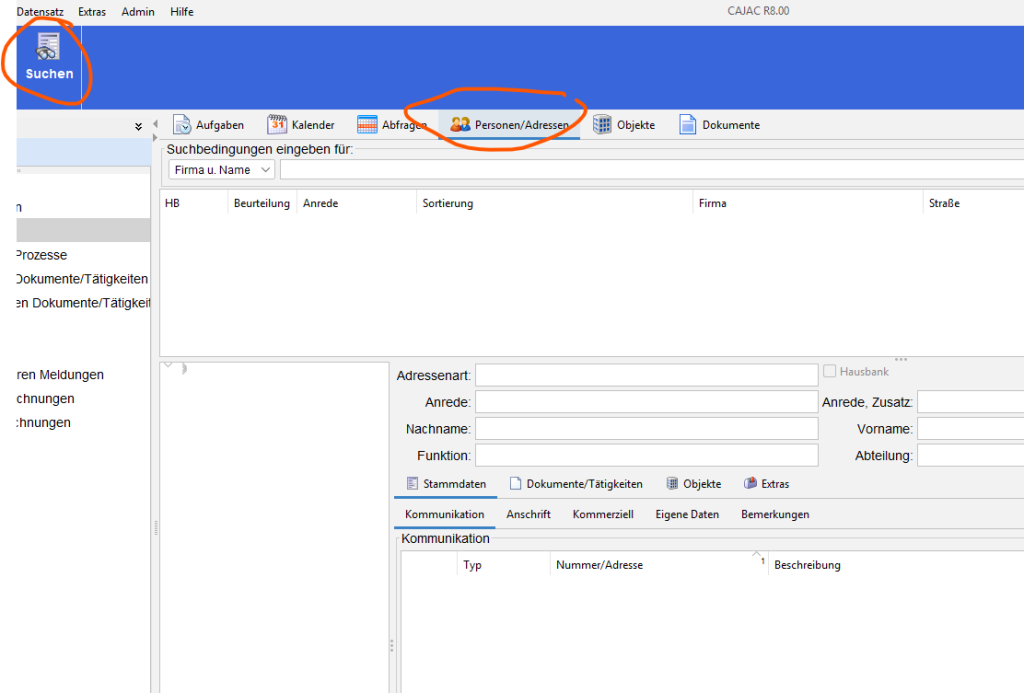
Task: Toggle the Hausbank checkbox
Action: [x=830, y=371]
